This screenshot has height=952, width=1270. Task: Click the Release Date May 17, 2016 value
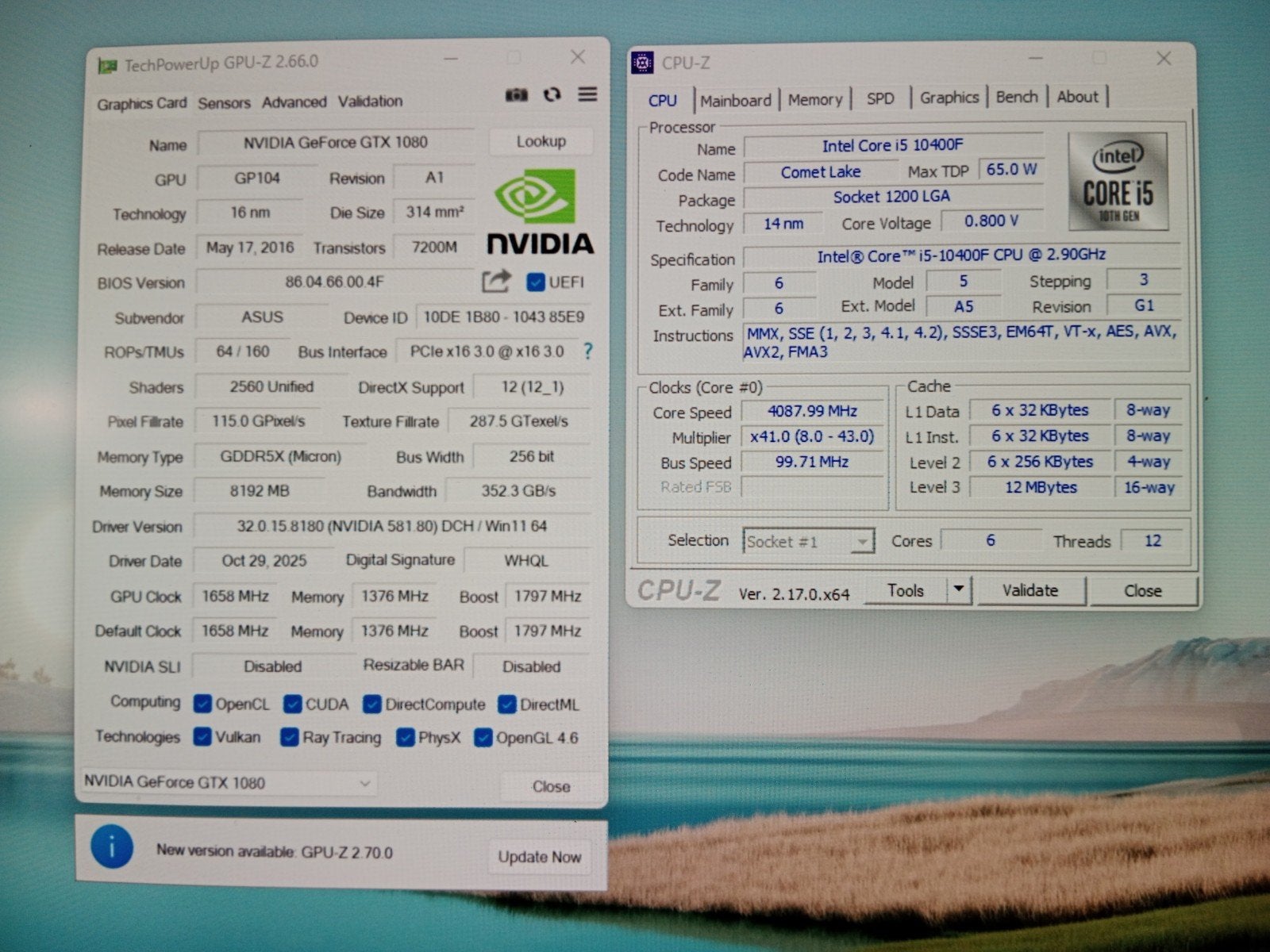pos(250,248)
